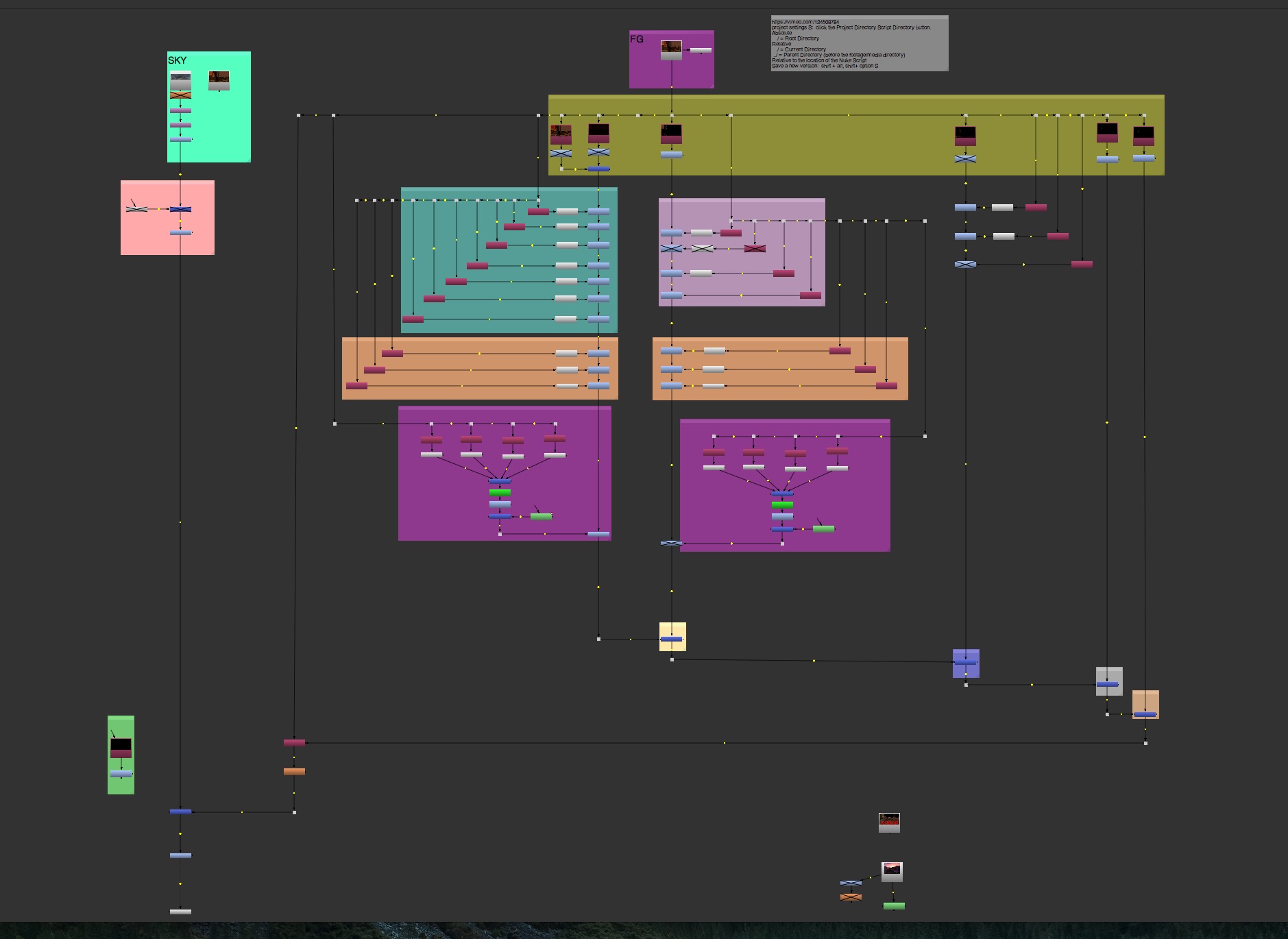Select the white output node at bottom left
This screenshot has width=1288, height=939.
[180, 912]
